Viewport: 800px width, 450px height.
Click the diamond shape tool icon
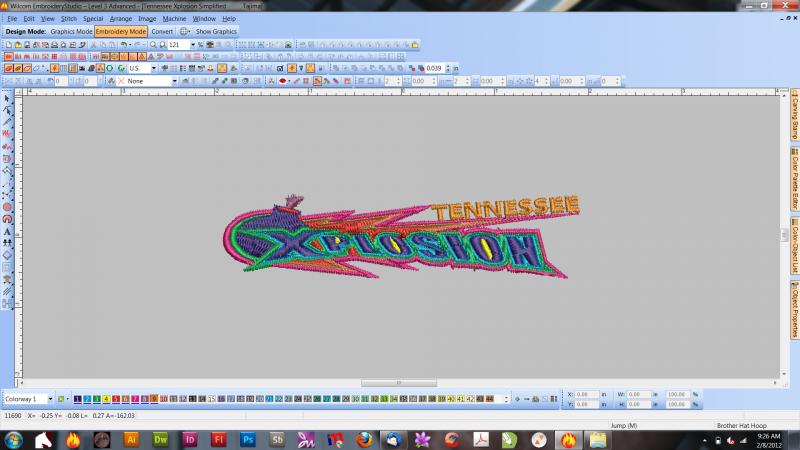point(7,255)
